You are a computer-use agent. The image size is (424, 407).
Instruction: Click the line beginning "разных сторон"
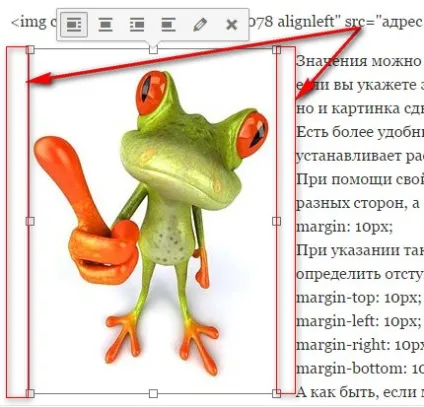[358, 203]
